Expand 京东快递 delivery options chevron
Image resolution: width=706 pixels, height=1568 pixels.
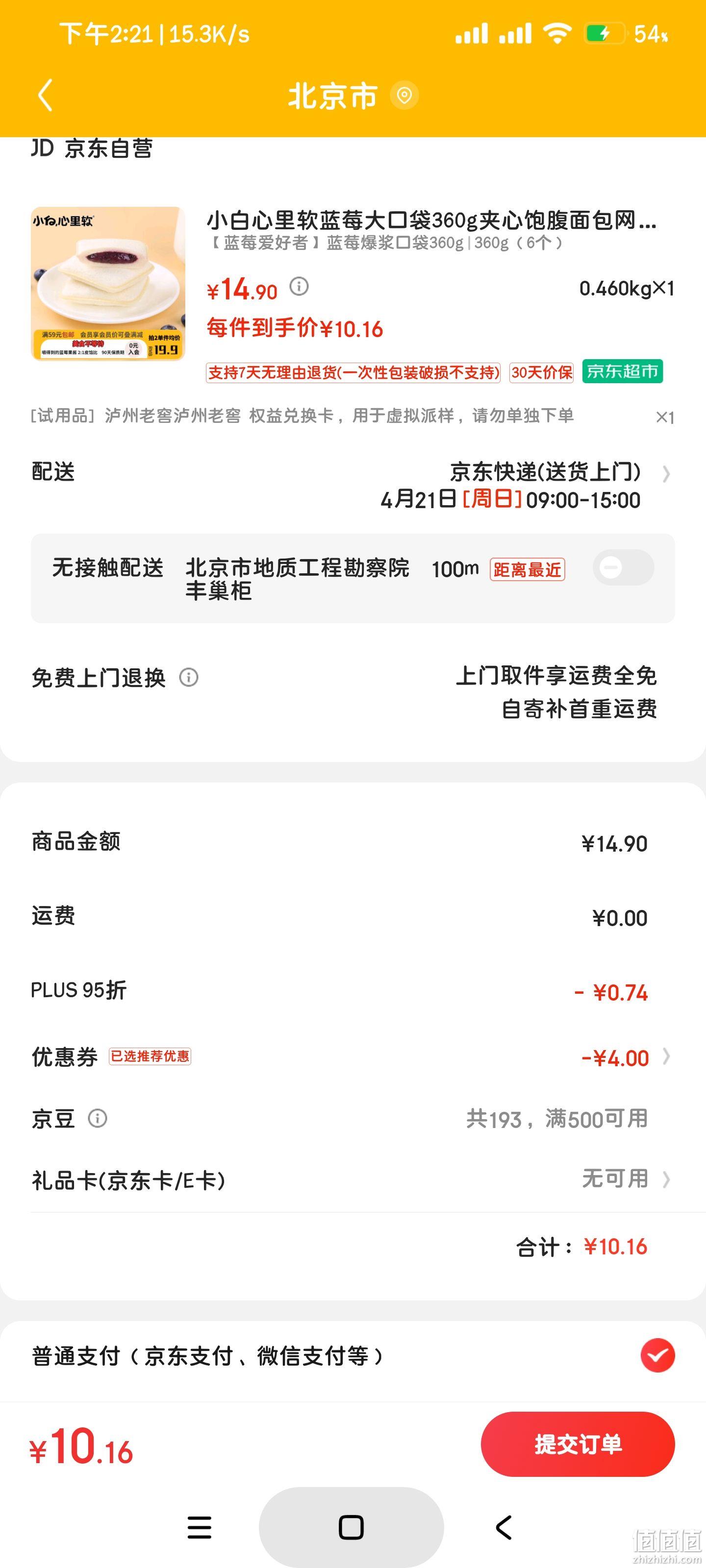tap(666, 473)
